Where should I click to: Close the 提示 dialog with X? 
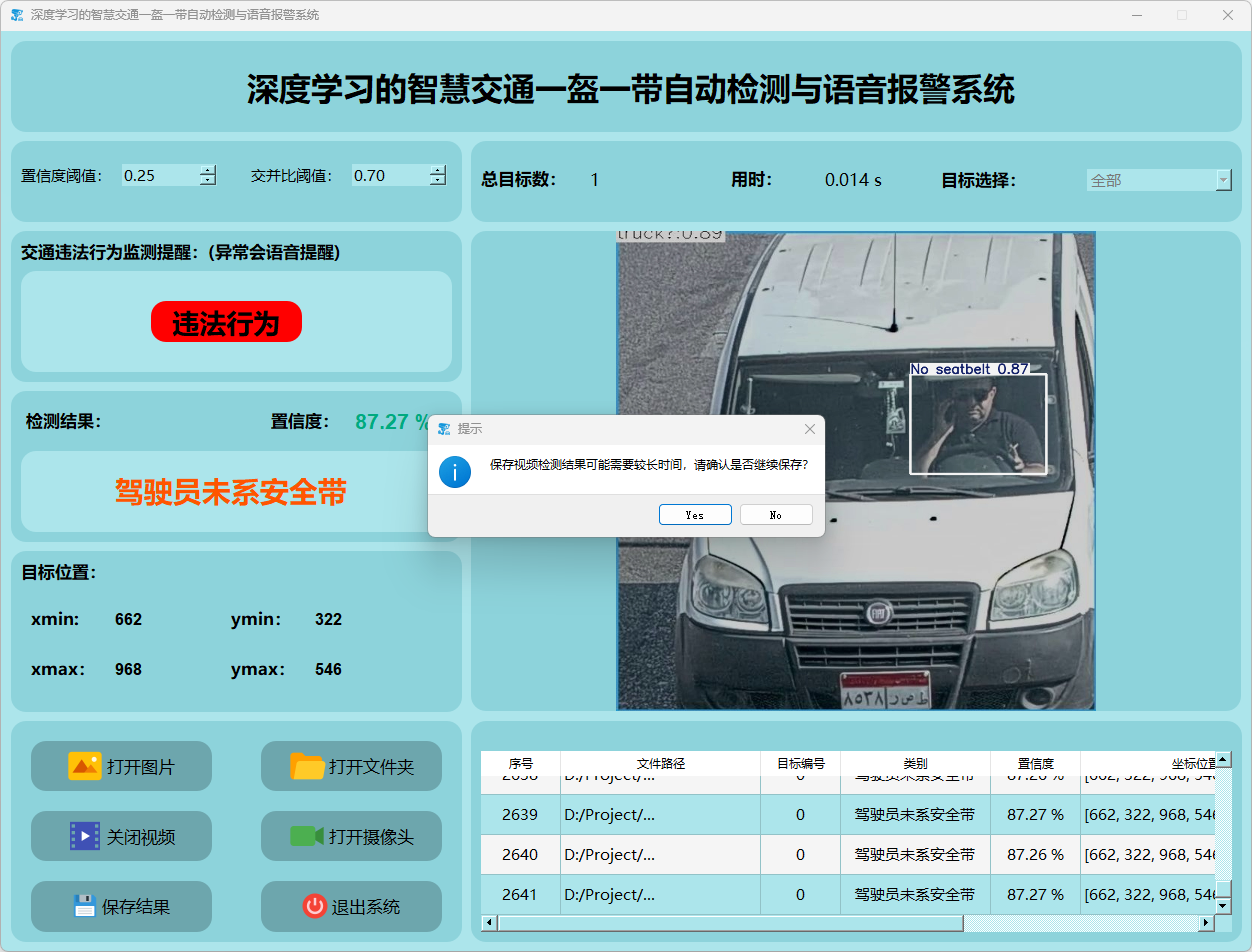click(x=810, y=429)
